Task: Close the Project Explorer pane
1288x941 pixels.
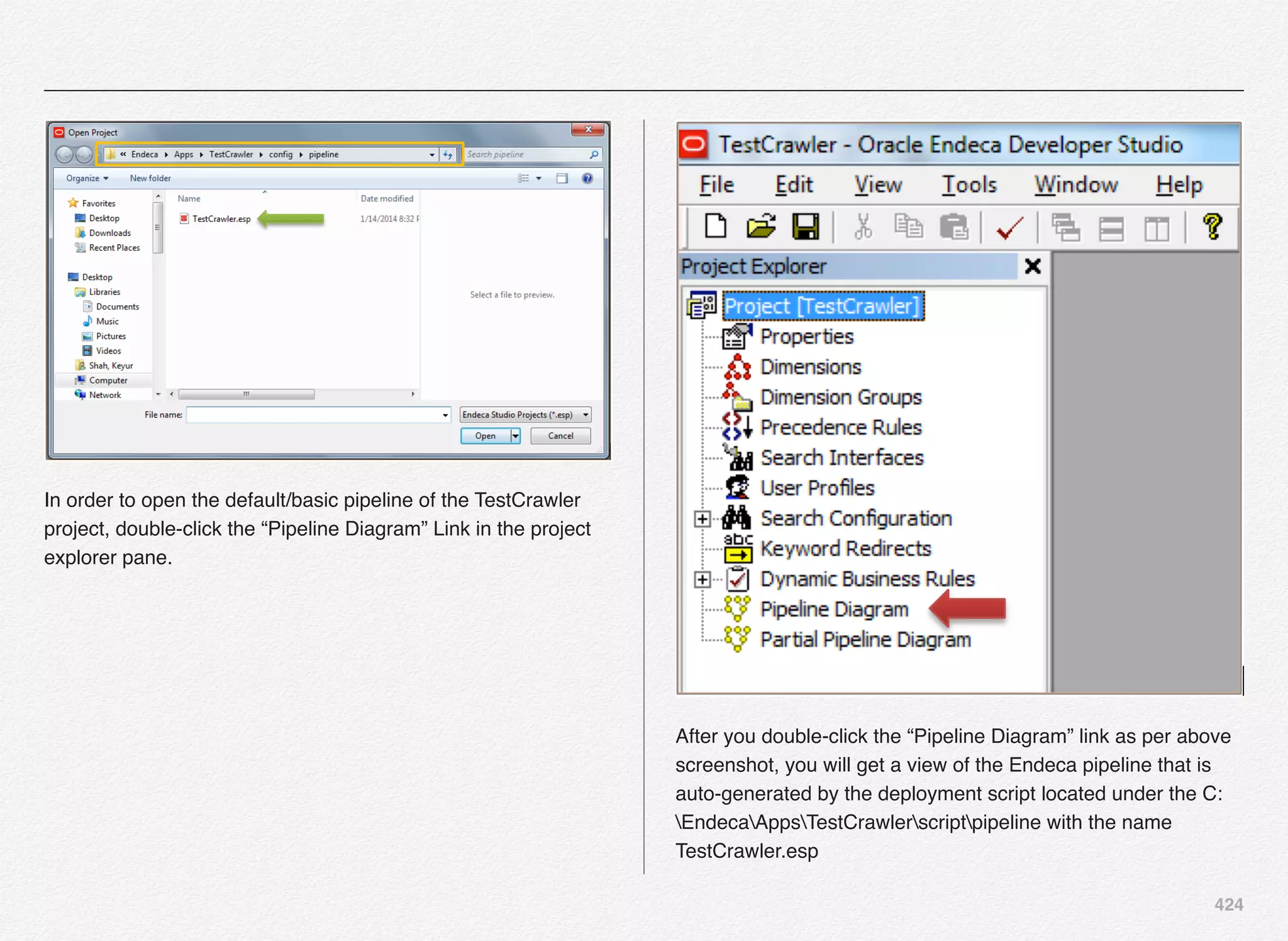Action: click(x=1033, y=266)
